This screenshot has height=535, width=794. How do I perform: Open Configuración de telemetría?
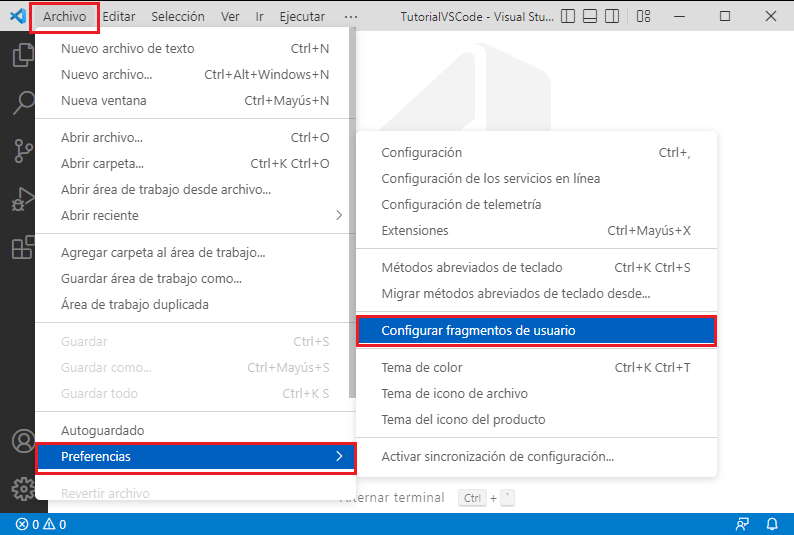(x=536, y=204)
